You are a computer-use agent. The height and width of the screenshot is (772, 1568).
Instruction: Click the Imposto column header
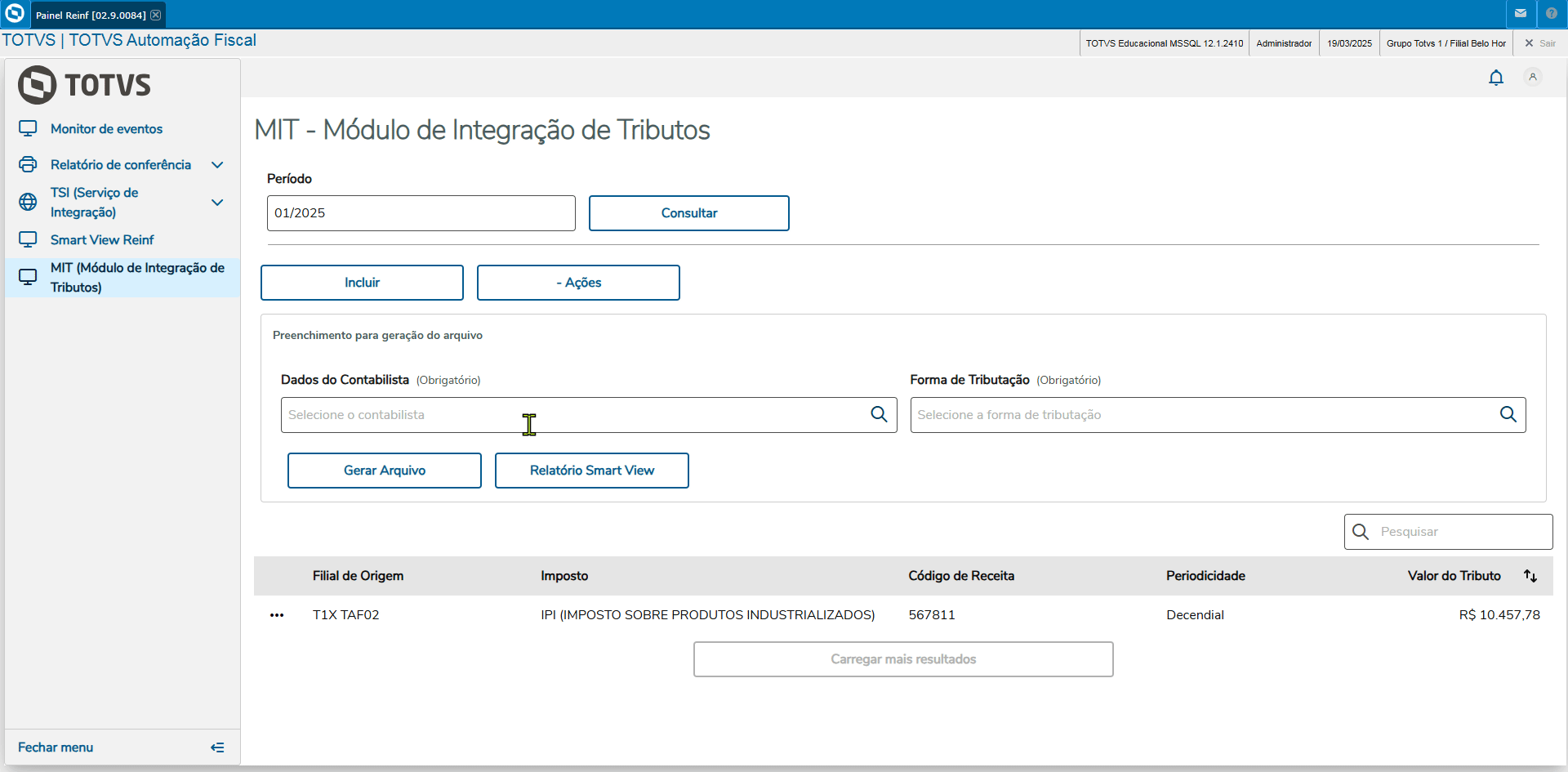(564, 576)
